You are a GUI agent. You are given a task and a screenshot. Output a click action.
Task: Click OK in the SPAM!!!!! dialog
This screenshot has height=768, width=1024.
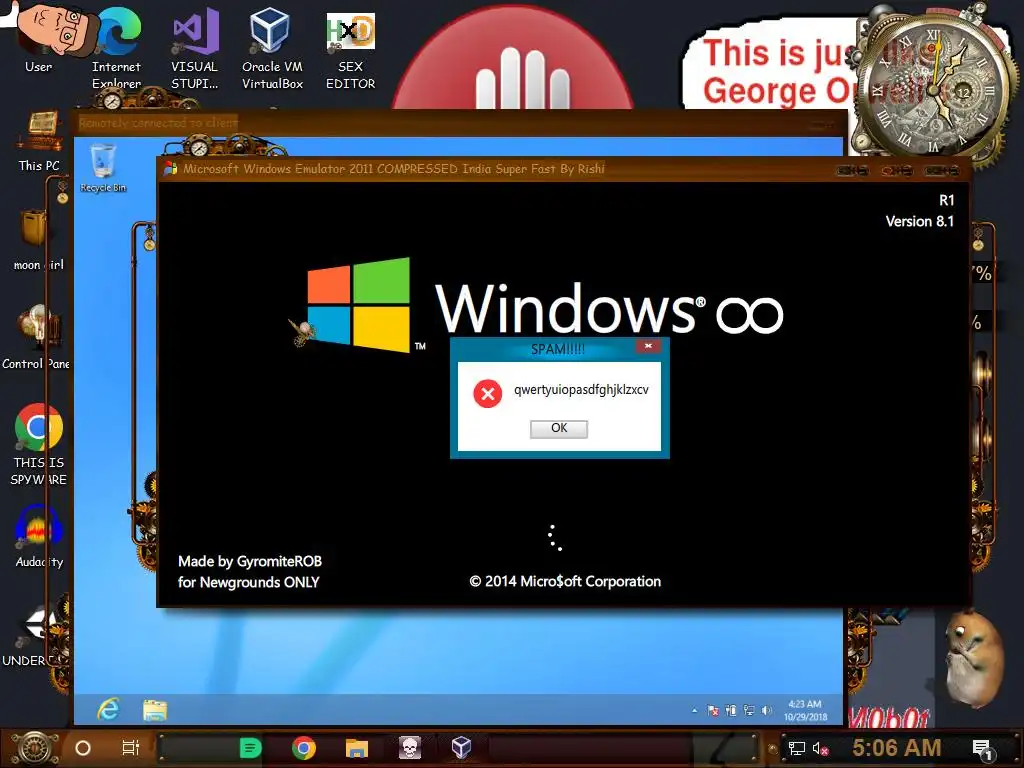[558, 428]
